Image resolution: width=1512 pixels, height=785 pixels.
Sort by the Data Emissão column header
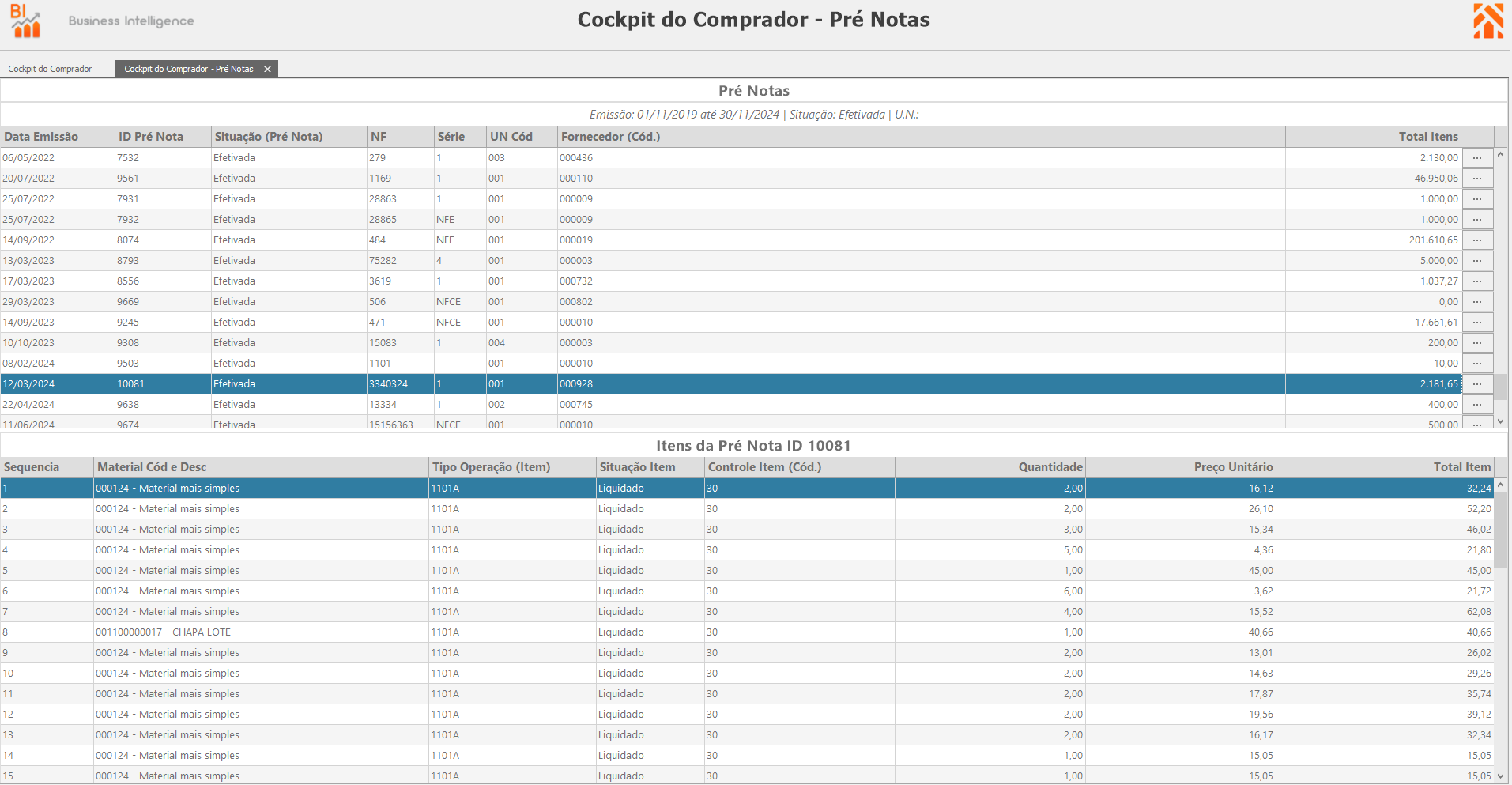coord(58,137)
